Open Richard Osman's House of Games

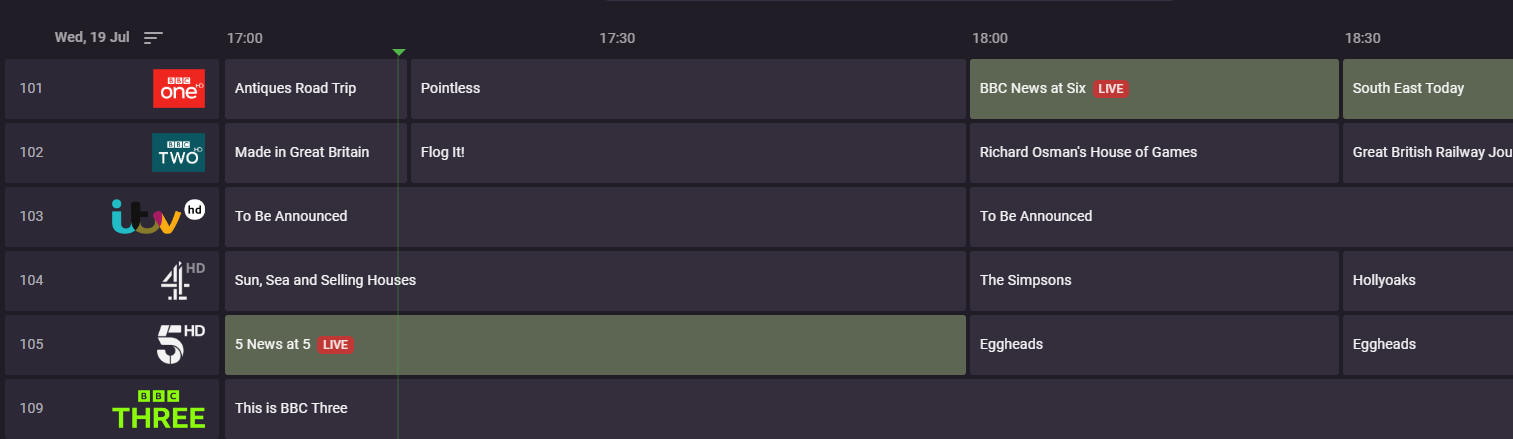[x=1153, y=152]
